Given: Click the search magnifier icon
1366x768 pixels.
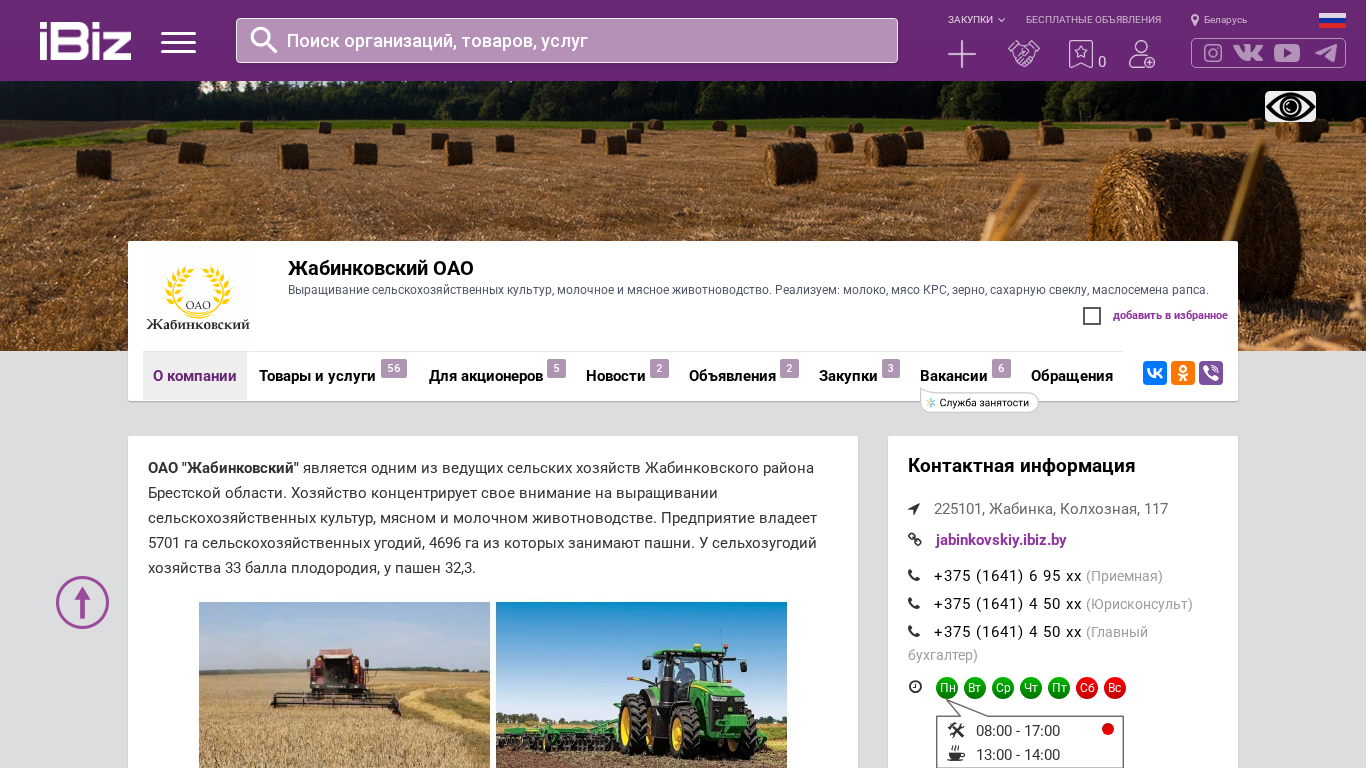Looking at the screenshot, I should (264, 40).
